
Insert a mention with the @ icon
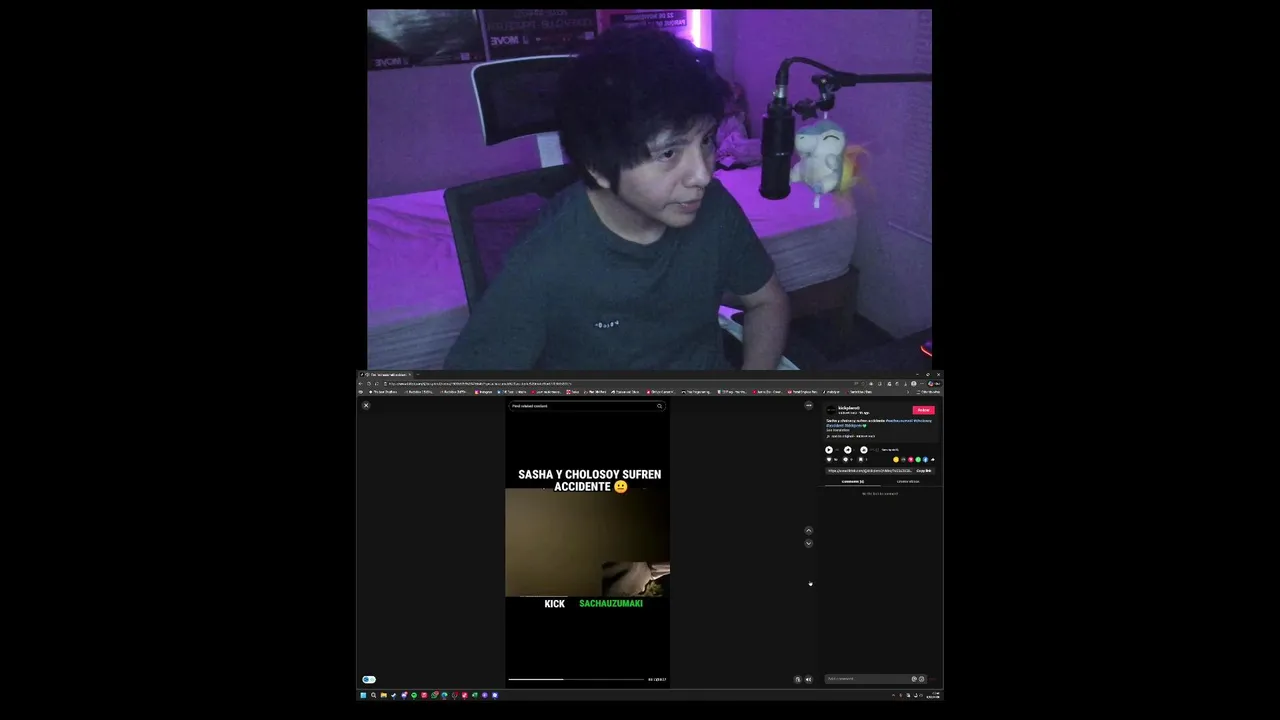click(914, 679)
